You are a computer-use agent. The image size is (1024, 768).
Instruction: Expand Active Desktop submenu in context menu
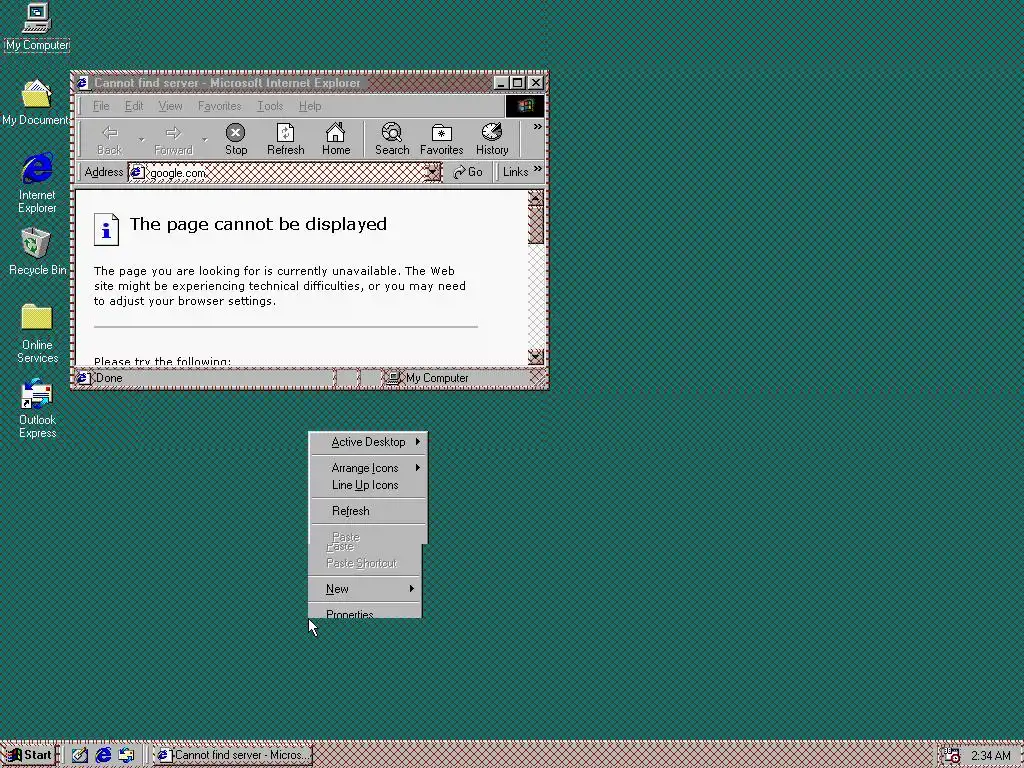[x=368, y=442]
